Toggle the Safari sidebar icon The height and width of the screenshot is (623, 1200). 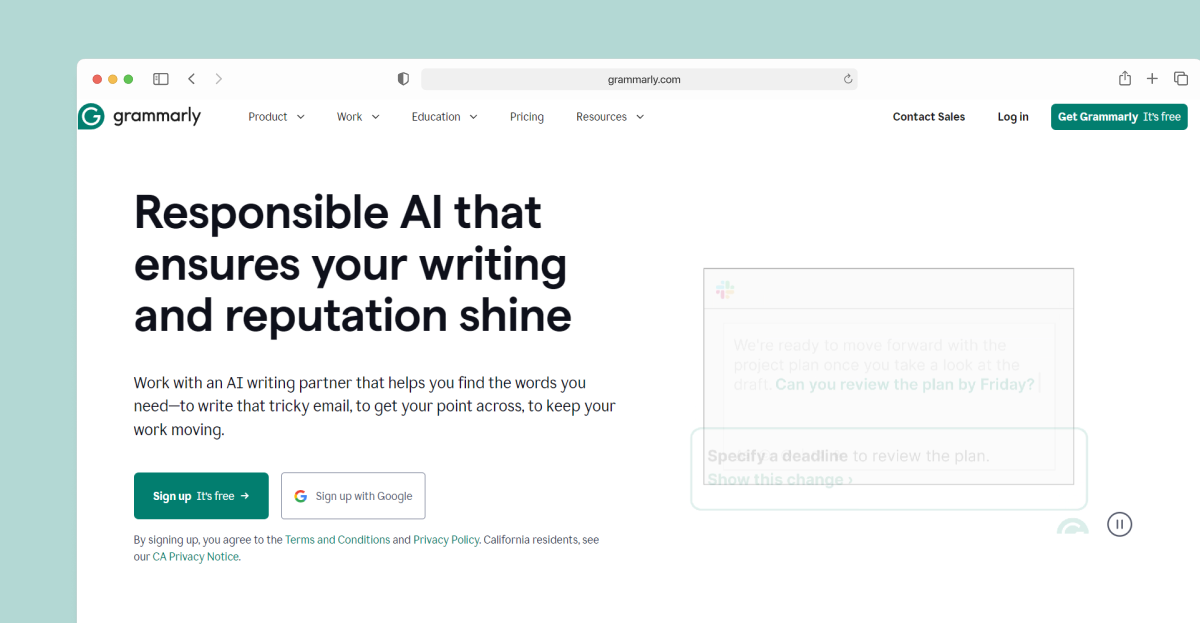(x=160, y=79)
